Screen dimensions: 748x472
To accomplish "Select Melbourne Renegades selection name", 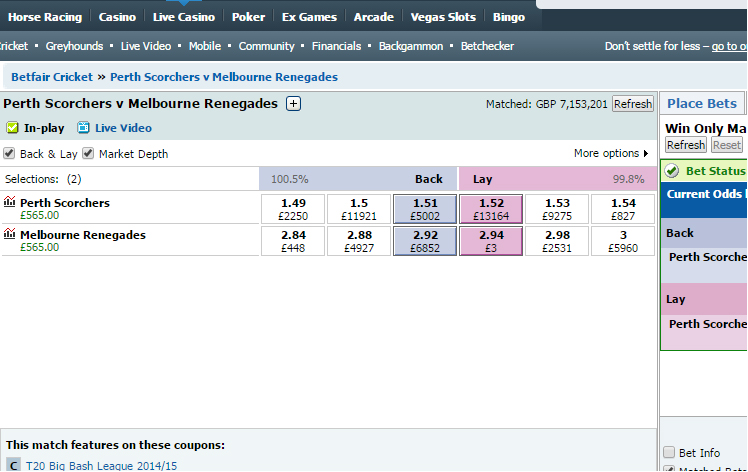I will (x=83, y=235).
